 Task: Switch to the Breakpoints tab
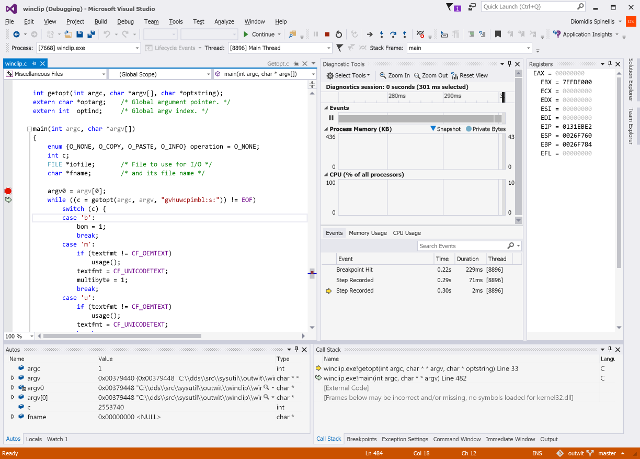pos(362,439)
